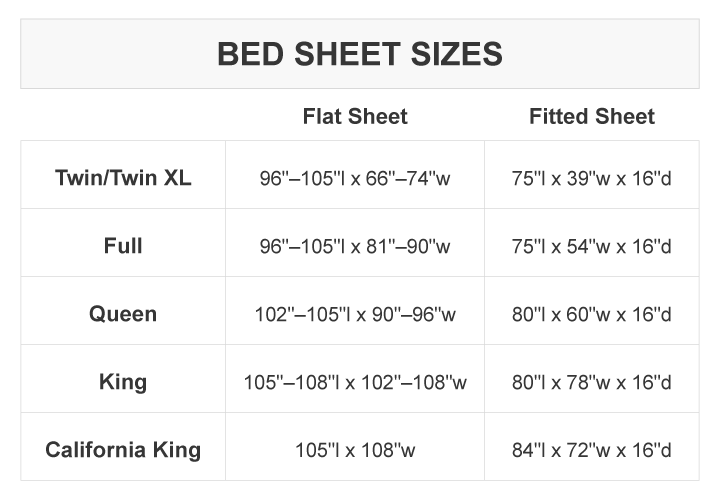Click California King flat sheet 105"l x 108"w
This screenshot has height=500, width=720.
pos(355,450)
